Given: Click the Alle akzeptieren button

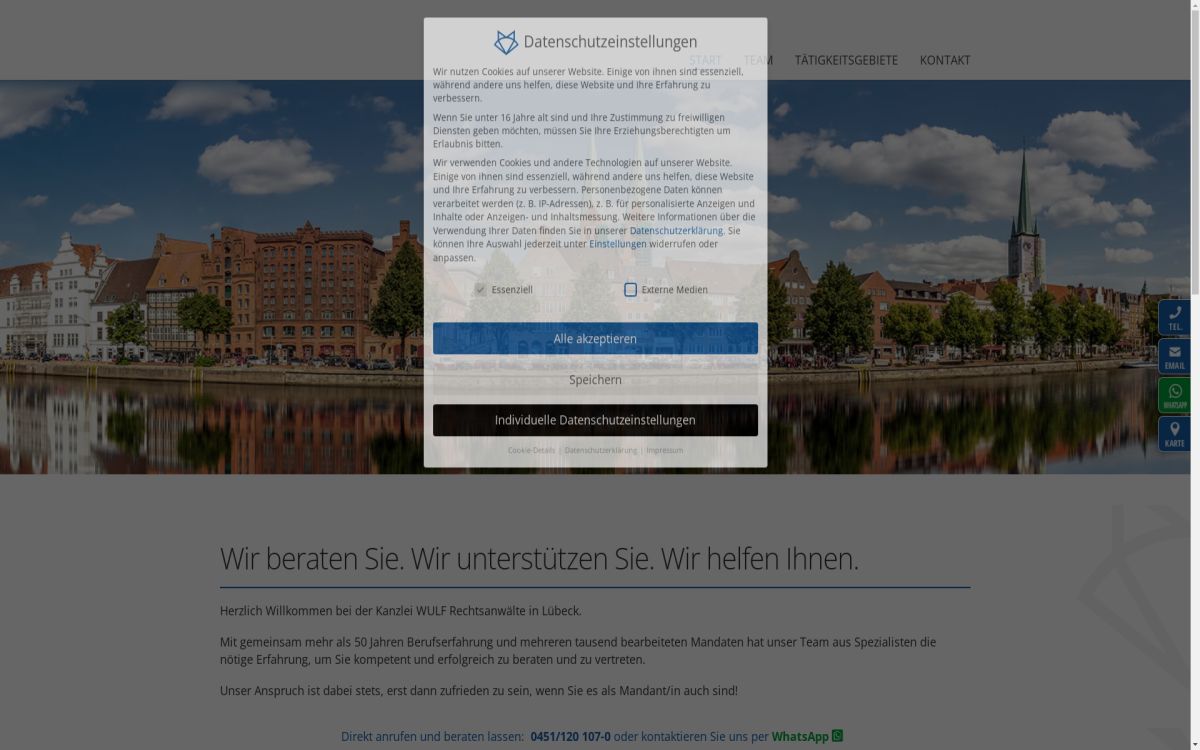Looking at the screenshot, I should (595, 338).
